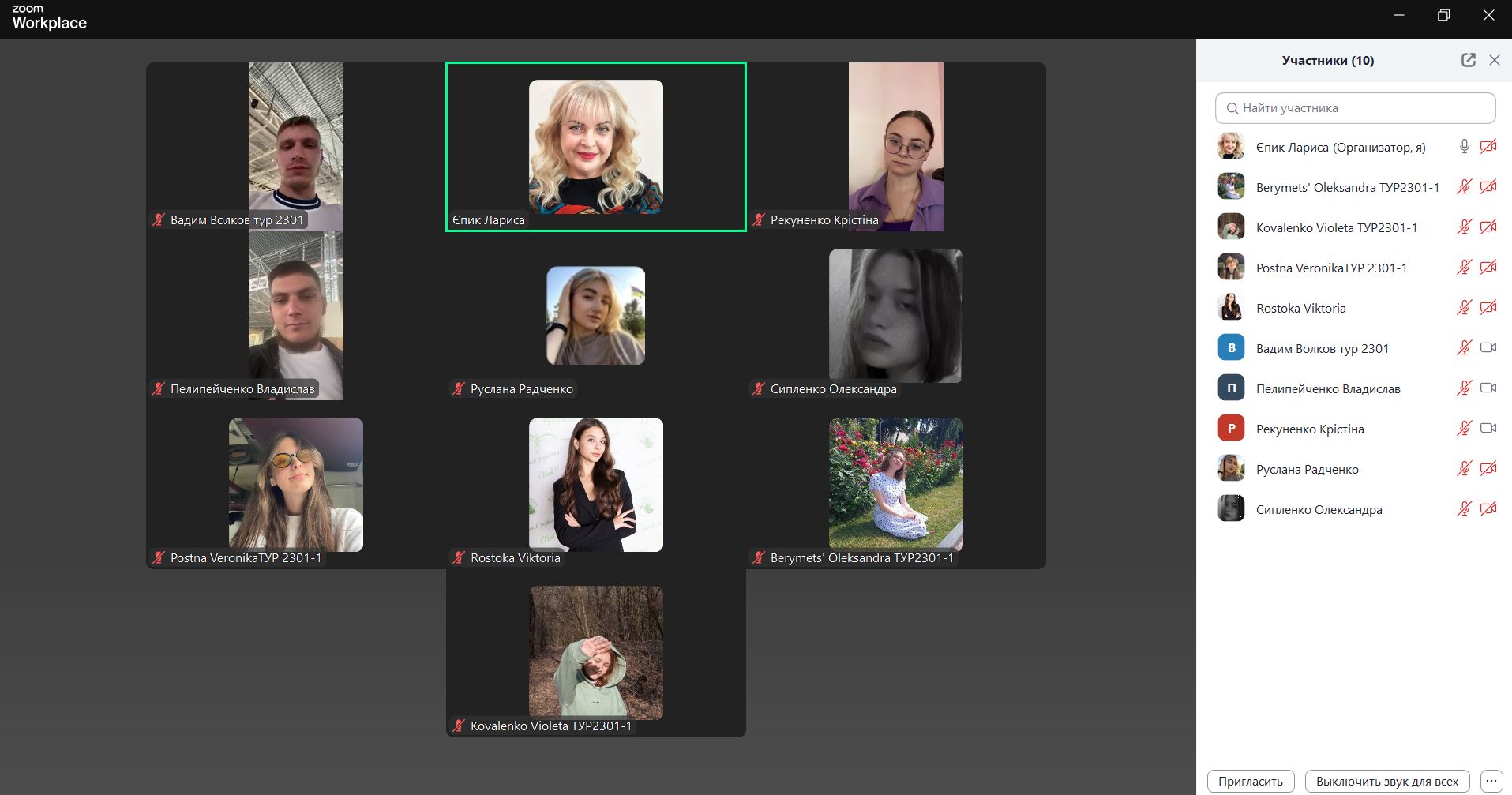This screenshot has width=1512, height=795.
Task: Click camera-off icon for Руслана Радченко row
Action: [1488, 469]
